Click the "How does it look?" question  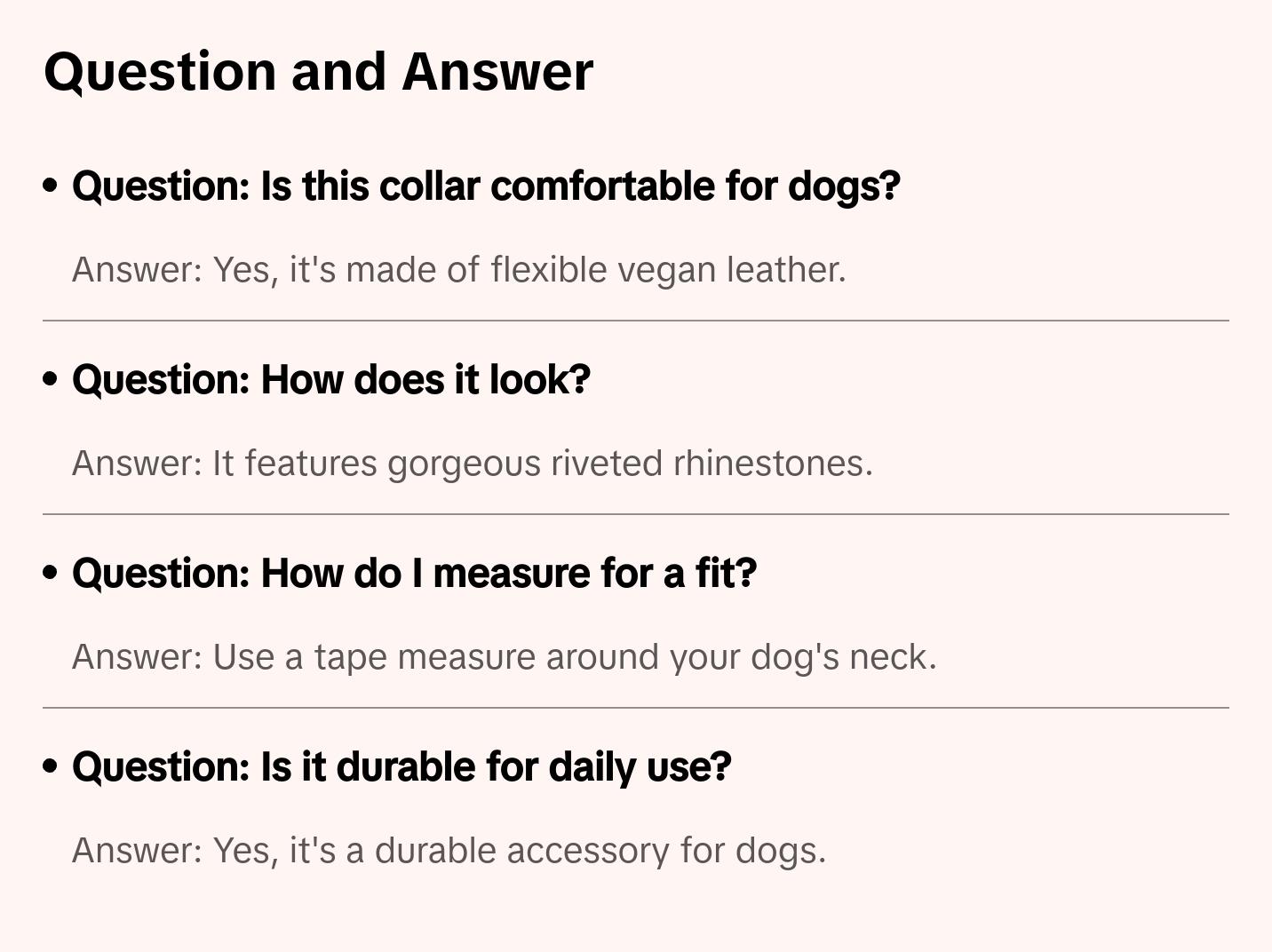[x=330, y=380]
